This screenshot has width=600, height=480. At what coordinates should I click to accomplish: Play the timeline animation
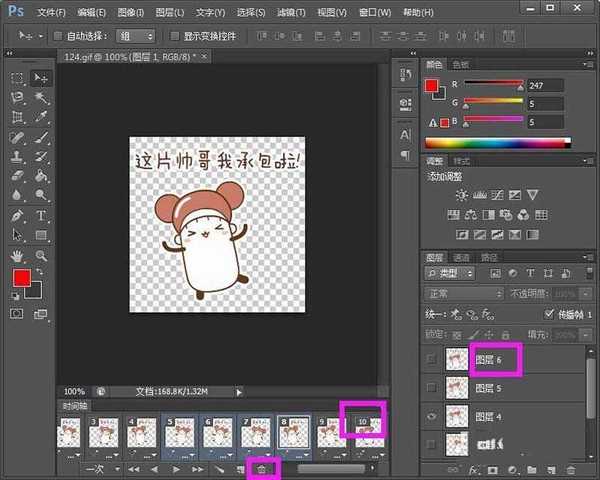[176, 468]
